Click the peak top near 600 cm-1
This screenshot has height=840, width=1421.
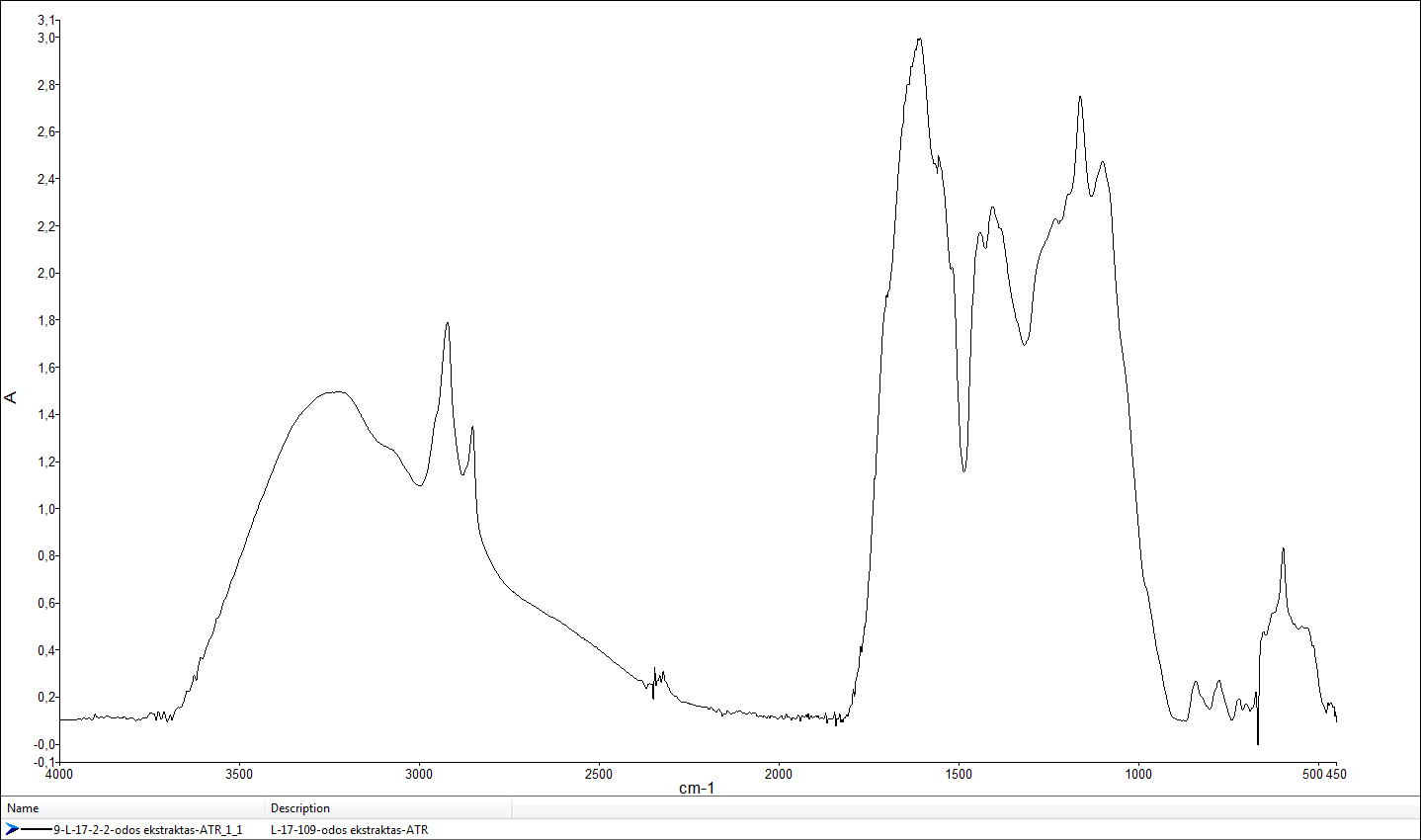click(1283, 548)
